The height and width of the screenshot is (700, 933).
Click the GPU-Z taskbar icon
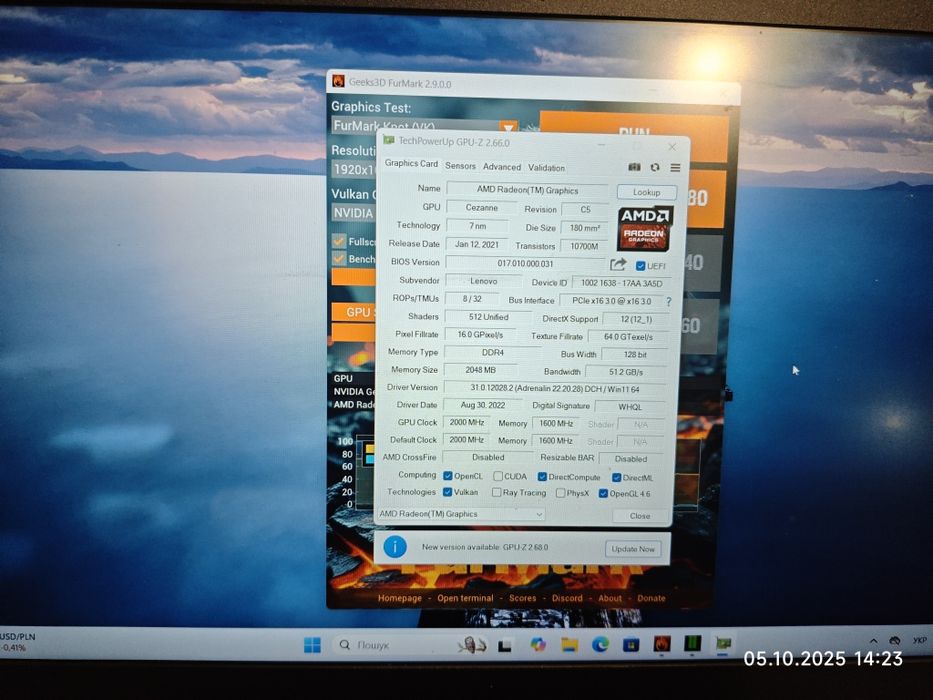pos(723,643)
